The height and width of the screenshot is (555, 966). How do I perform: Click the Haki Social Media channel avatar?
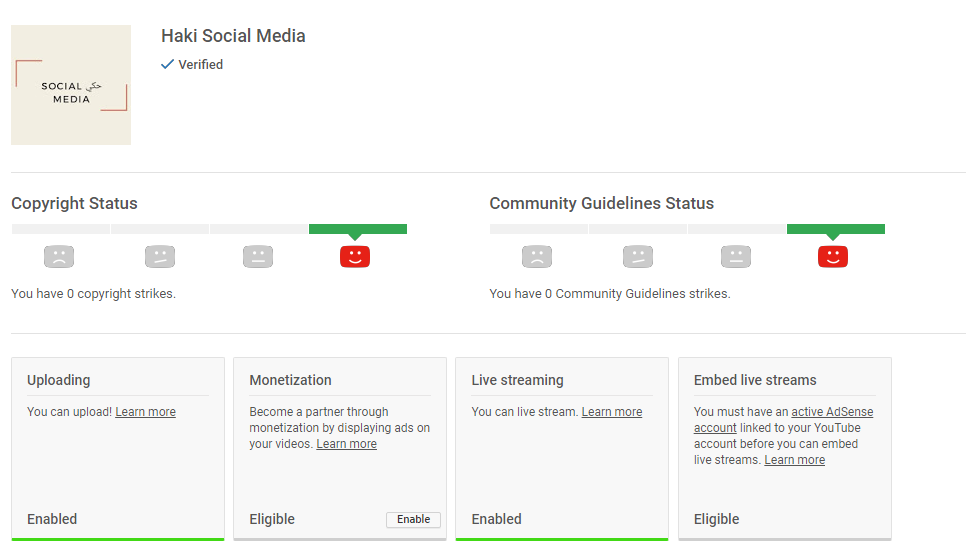click(71, 85)
